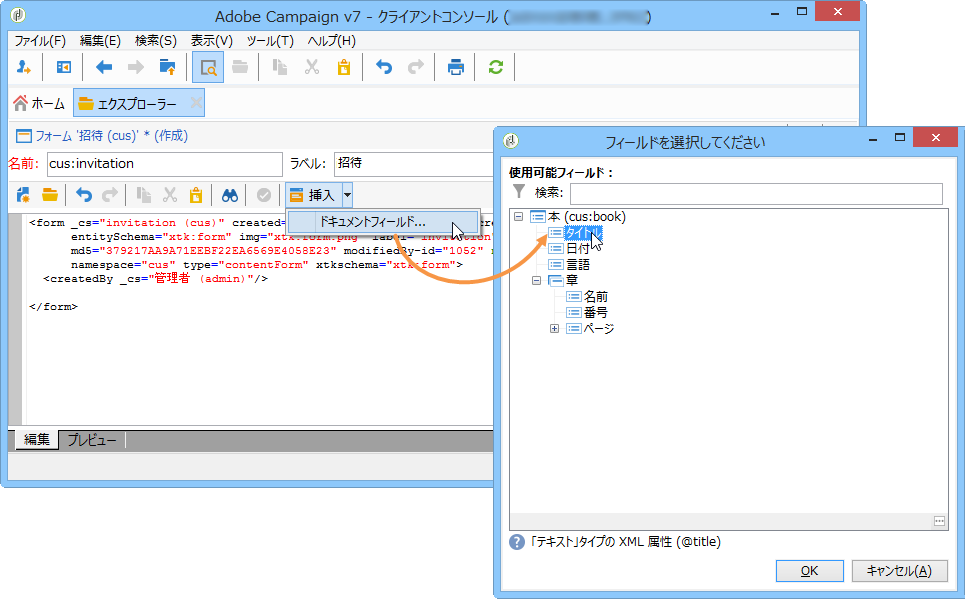Undo in the form editor toolbar

[84, 196]
